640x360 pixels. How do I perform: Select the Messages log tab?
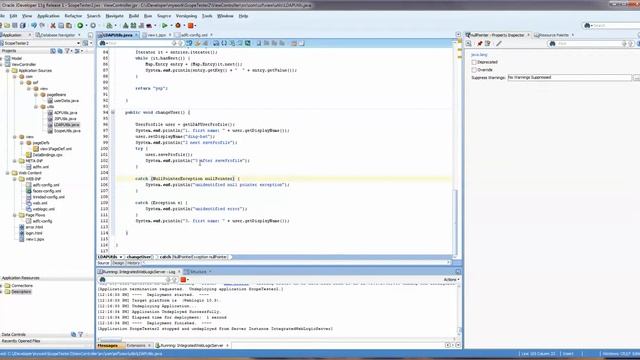108,346
